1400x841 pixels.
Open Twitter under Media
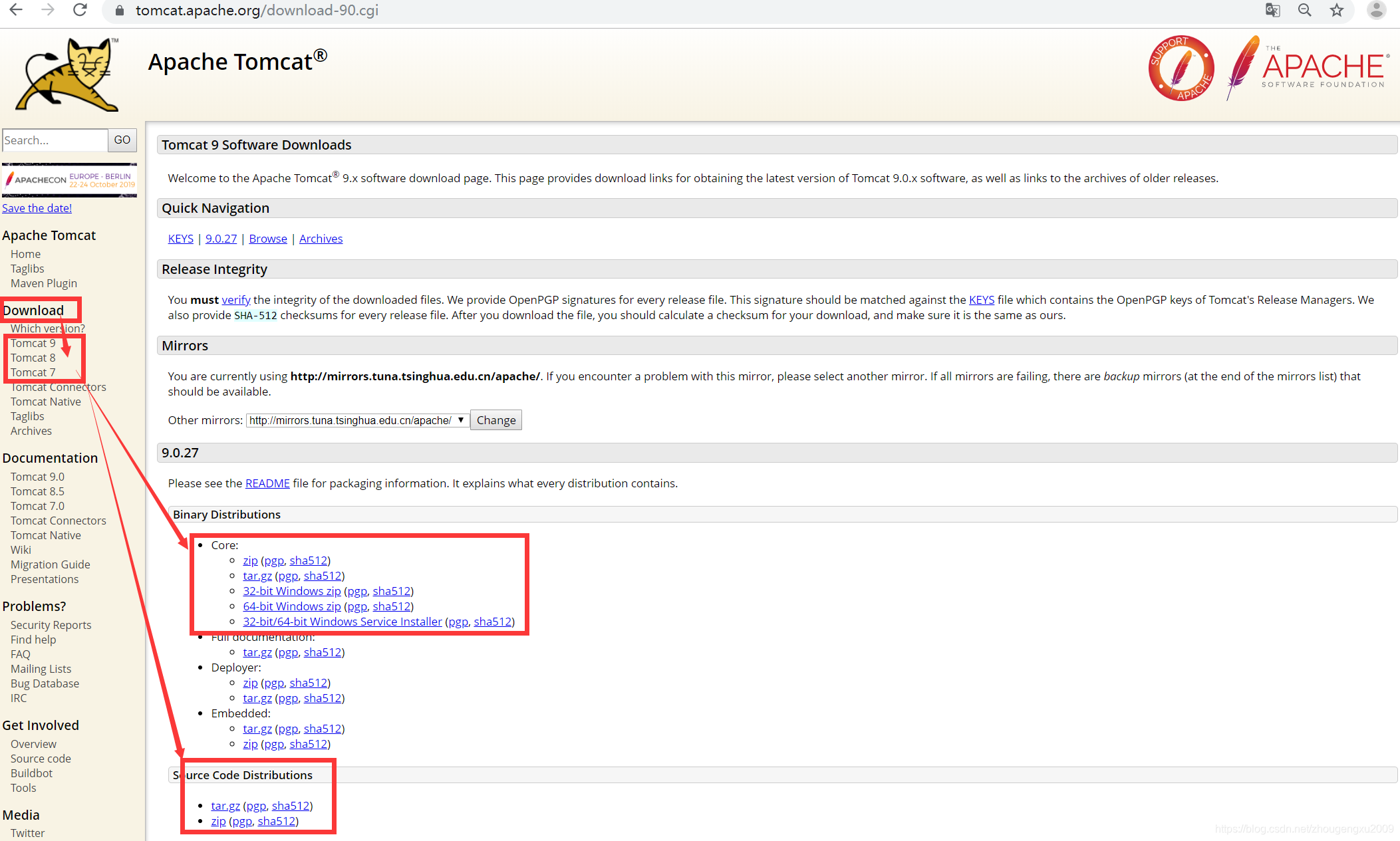(x=28, y=833)
